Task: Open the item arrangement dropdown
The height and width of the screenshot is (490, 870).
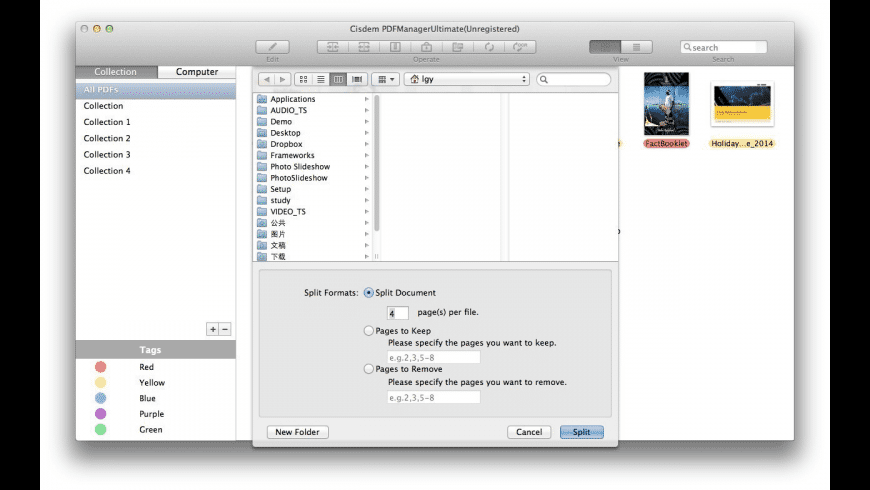Action: (386, 79)
